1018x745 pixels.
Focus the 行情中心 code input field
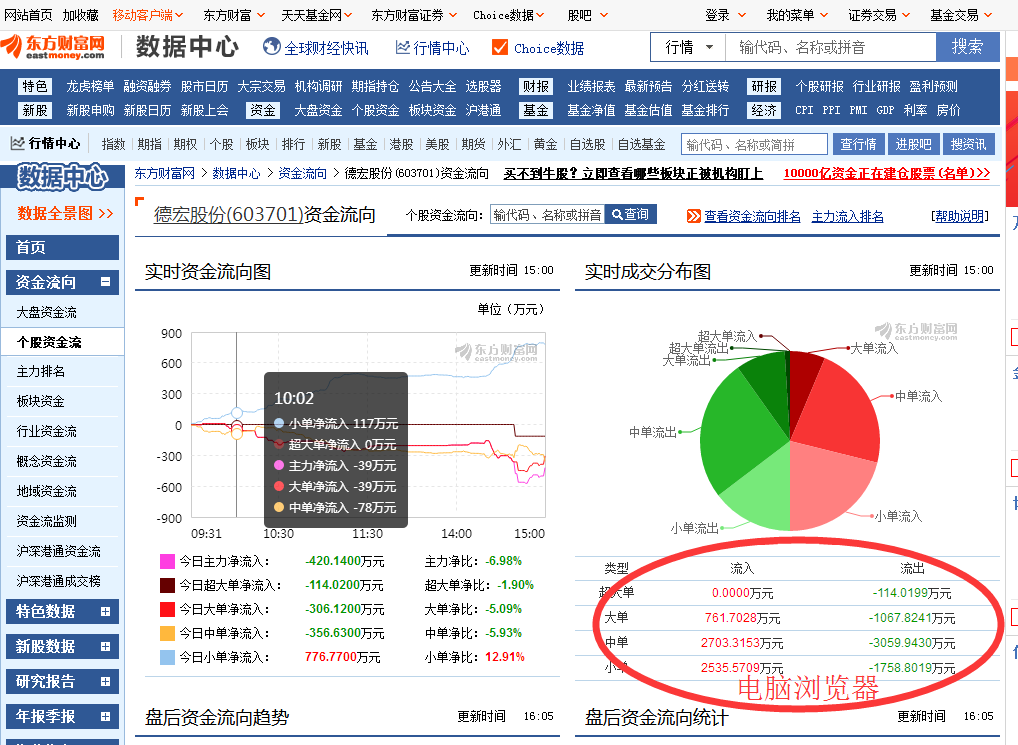click(x=754, y=144)
